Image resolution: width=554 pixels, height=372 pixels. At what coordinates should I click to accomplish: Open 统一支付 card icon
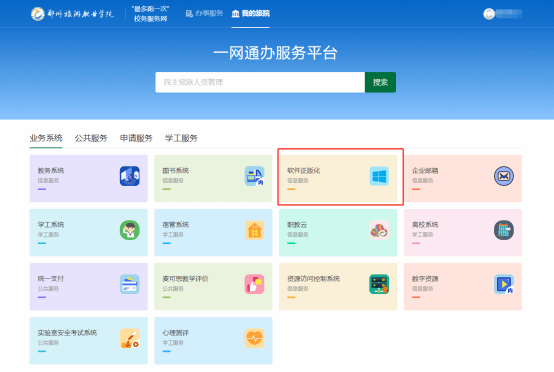[130, 284]
